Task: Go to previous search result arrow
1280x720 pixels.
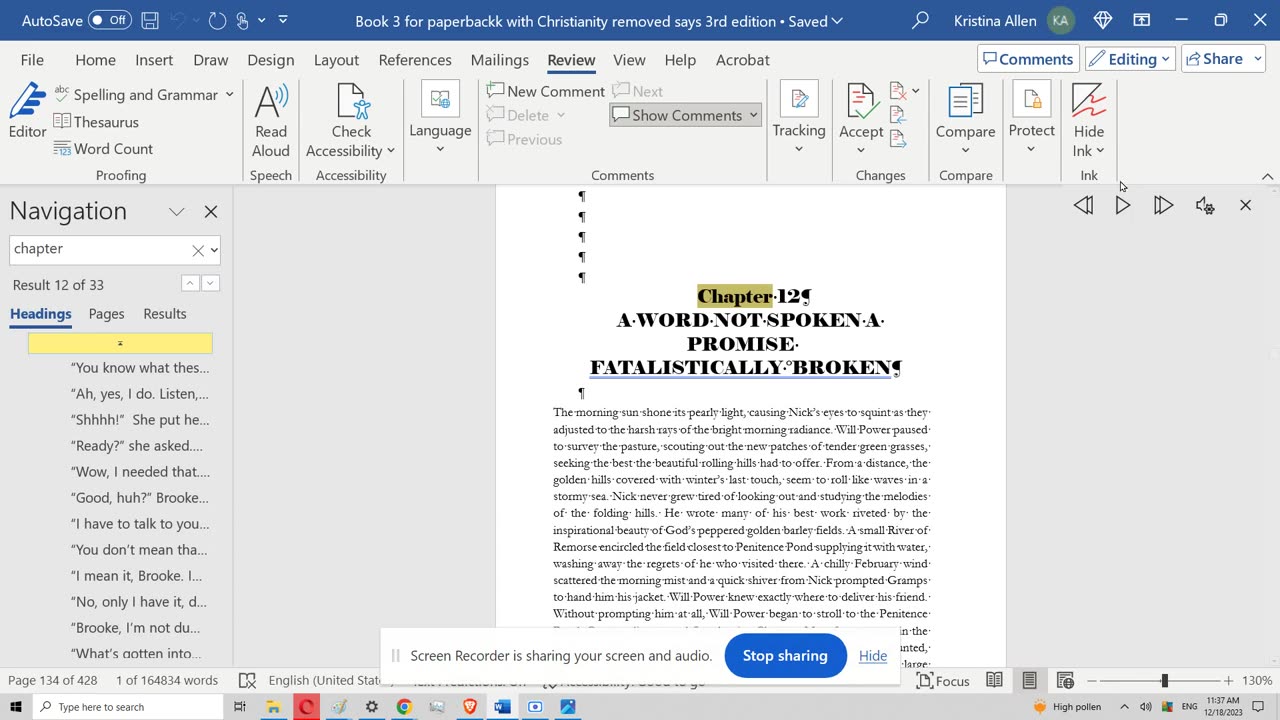Action: (189, 284)
